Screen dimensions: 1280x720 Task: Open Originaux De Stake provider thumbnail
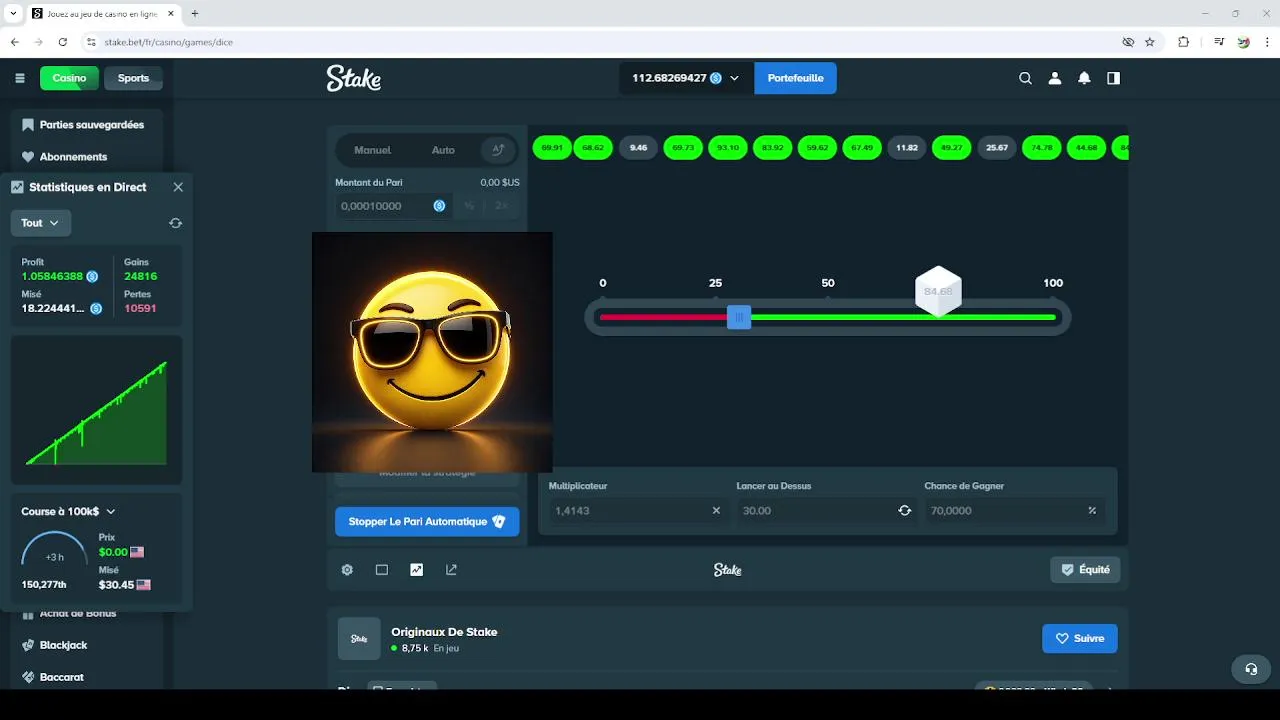[359, 639]
